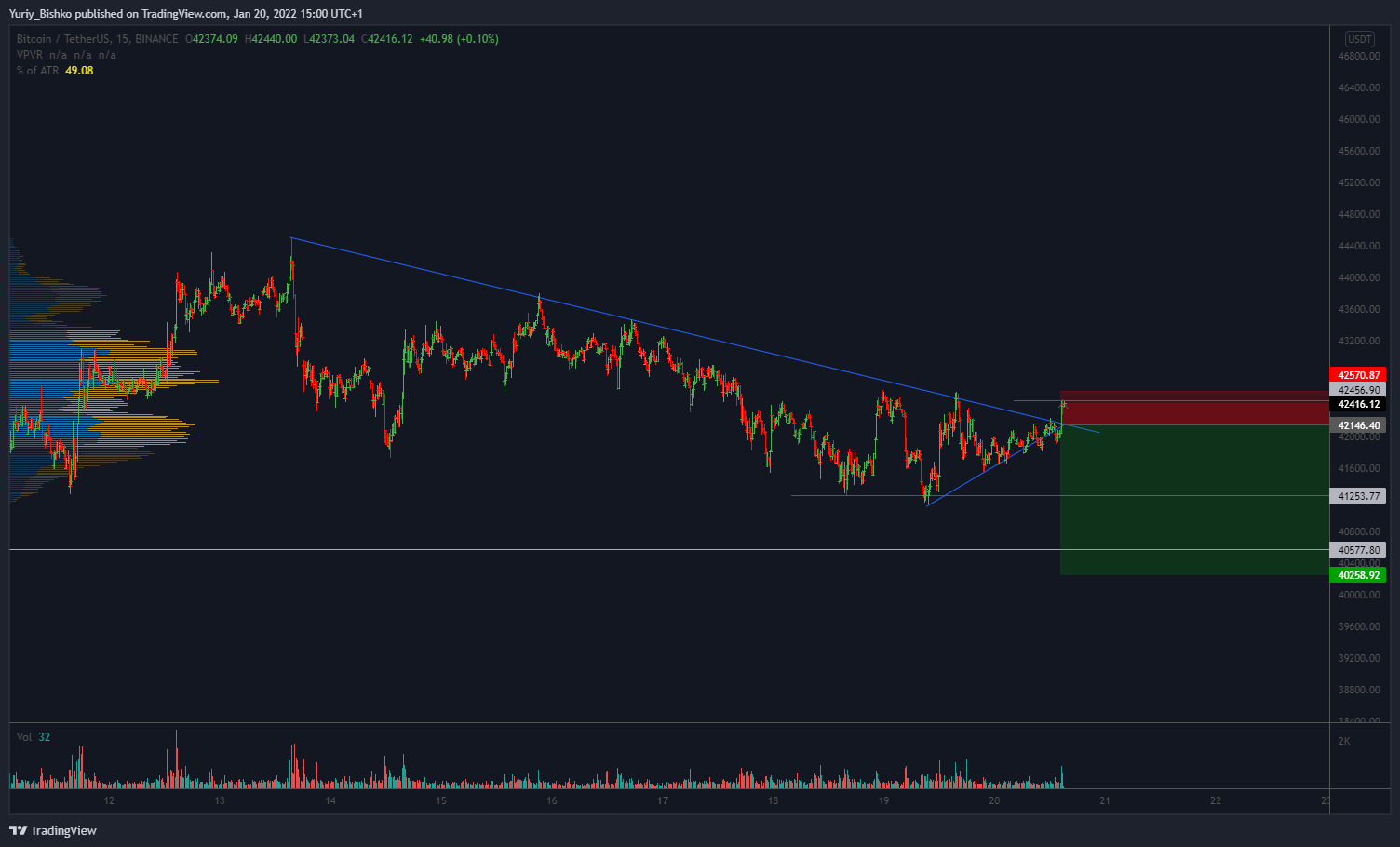Click the 46800.00 price axis label
This screenshot has height=847, width=1400.
1359,56
